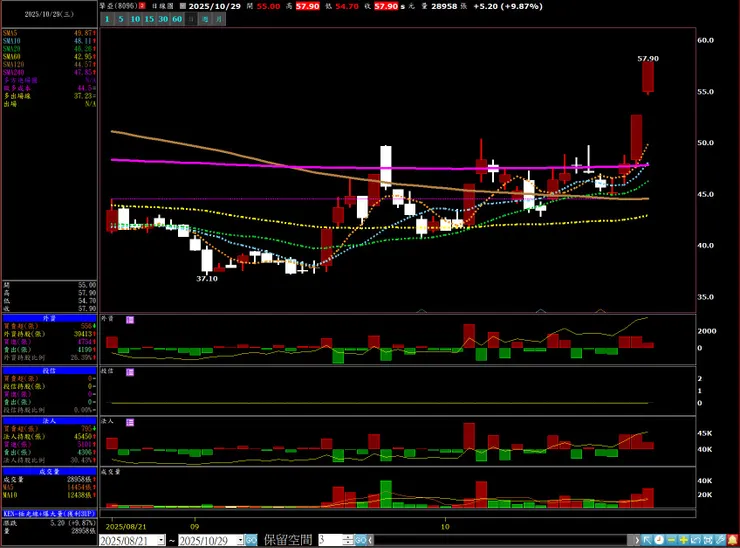The height and width of the screenshot is (548, 740).
Task: Select the 1-minute timeframe button
Action: (x=107, y=19)
